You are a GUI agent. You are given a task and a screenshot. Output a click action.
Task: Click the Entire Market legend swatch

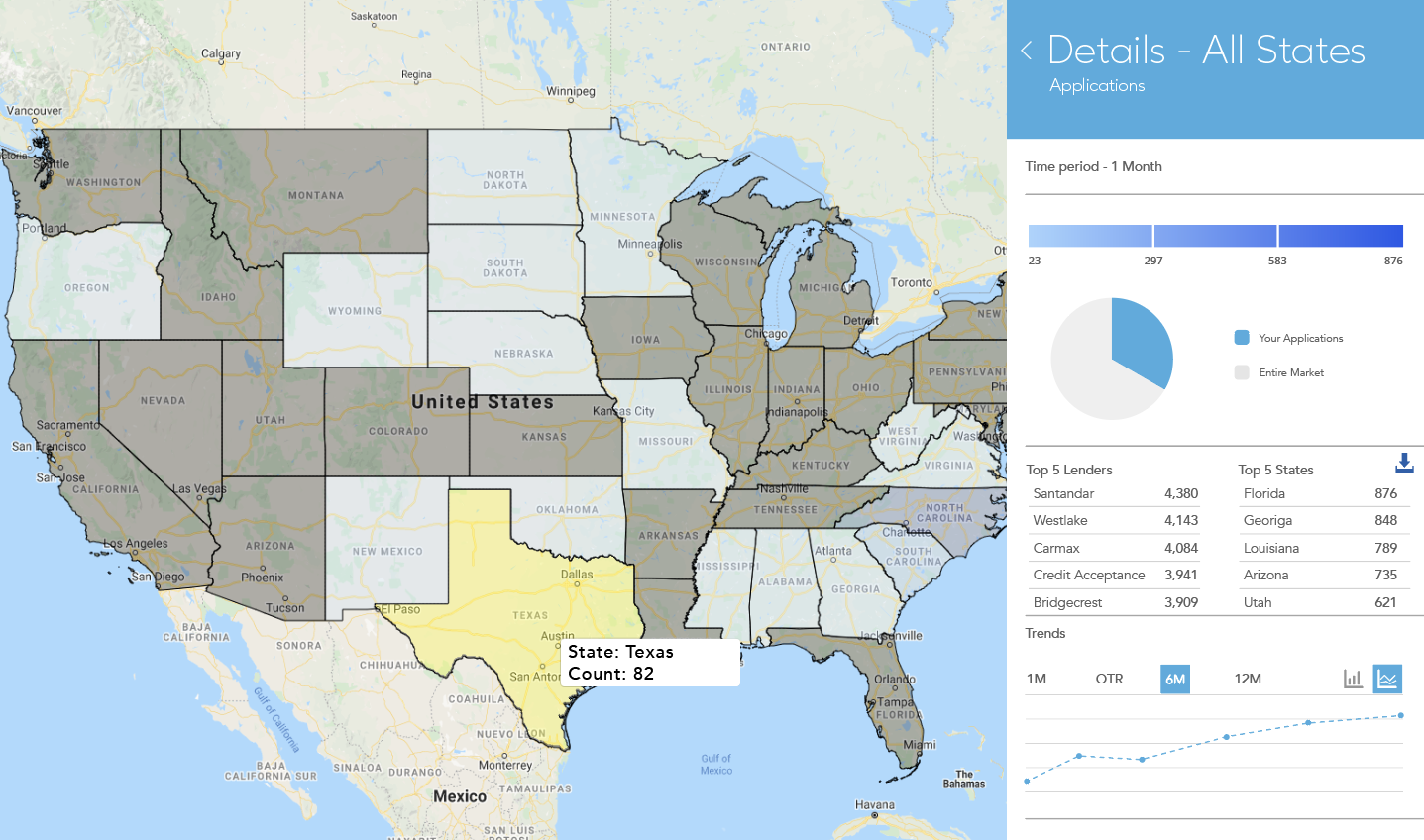tap(1242, 372)
